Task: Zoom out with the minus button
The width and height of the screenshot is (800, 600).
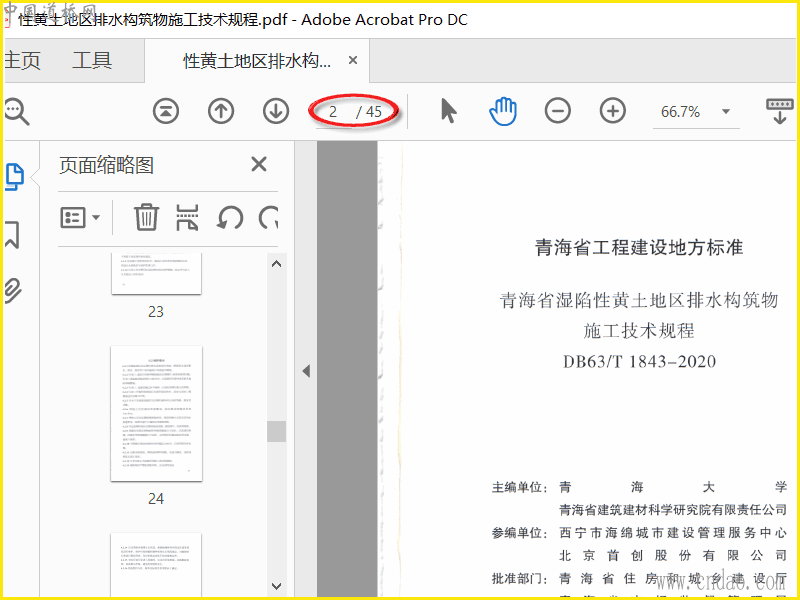Action: click(558, 111)
